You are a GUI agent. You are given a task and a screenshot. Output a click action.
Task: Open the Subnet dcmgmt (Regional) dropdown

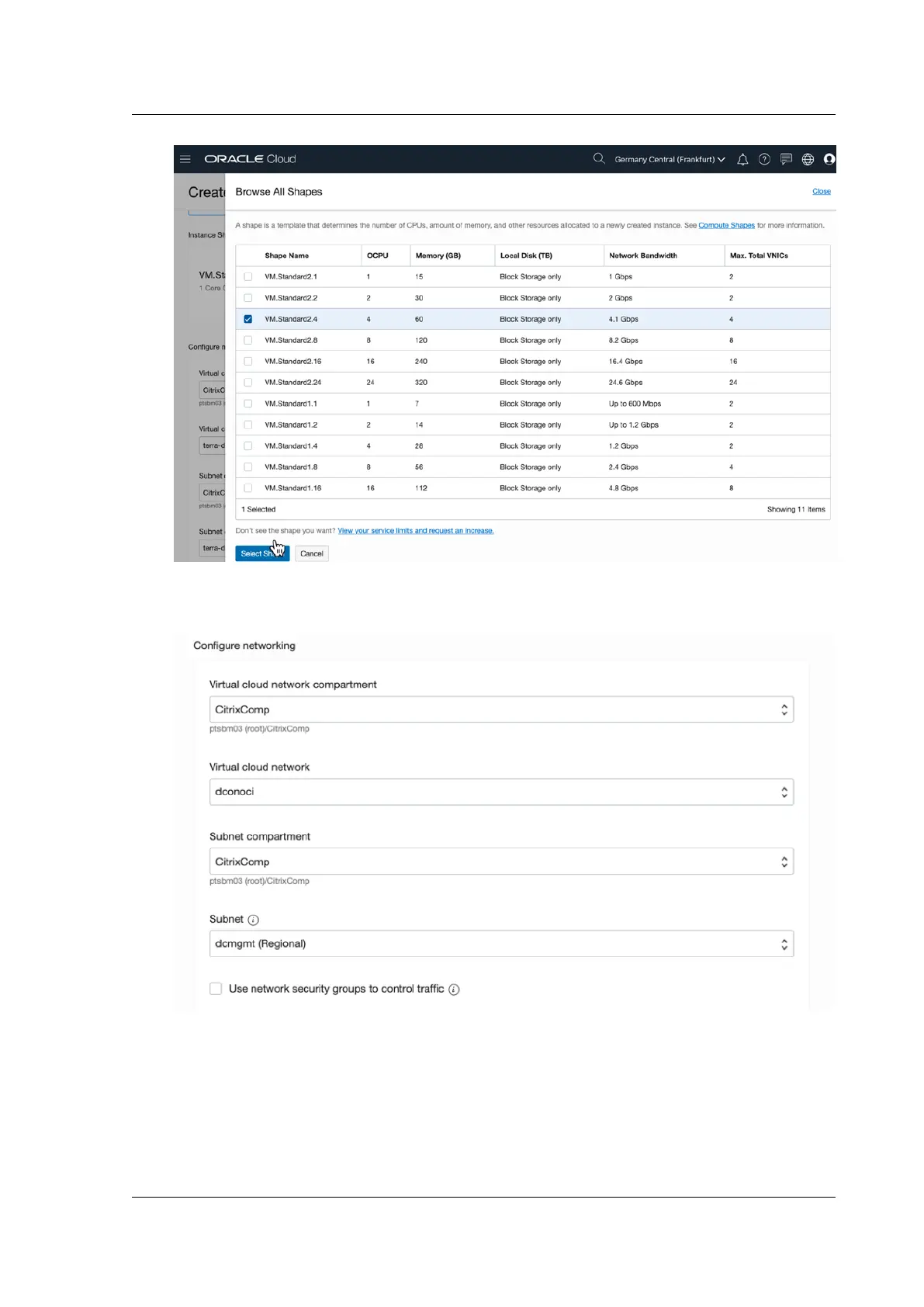(501, 944)
